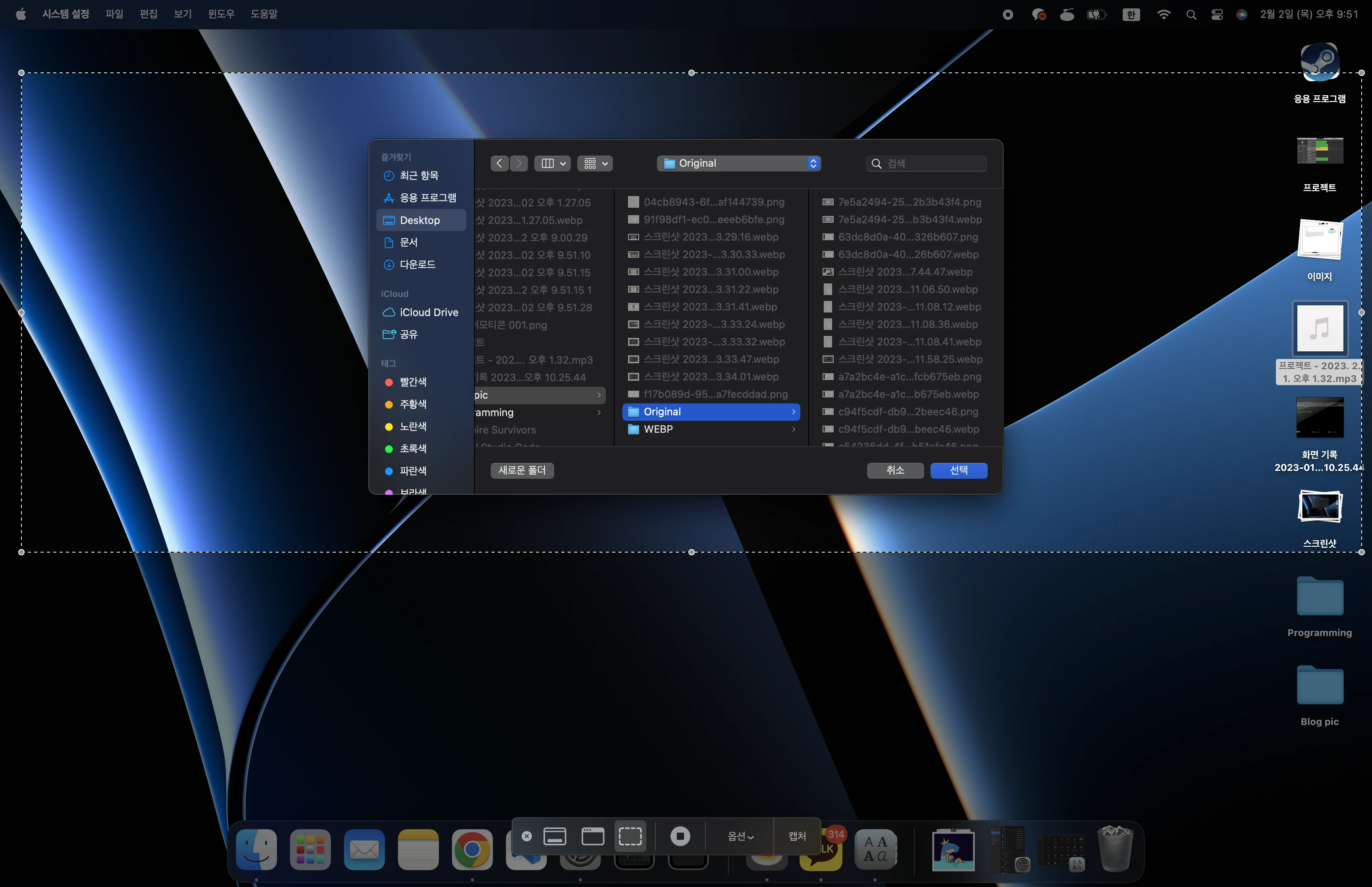This screenshot has width=1372, height=887.
Task: Click the 한 input source indicator
Action: point(1131,15)
